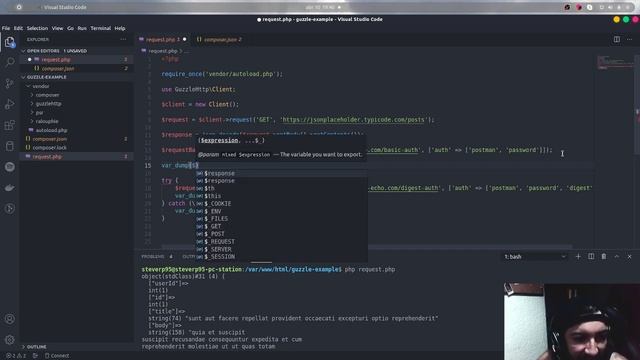Image resolution: width=640 pixels, height=360 pixels.
Task: Click the split editor right icon
Action: click(617, 39)
